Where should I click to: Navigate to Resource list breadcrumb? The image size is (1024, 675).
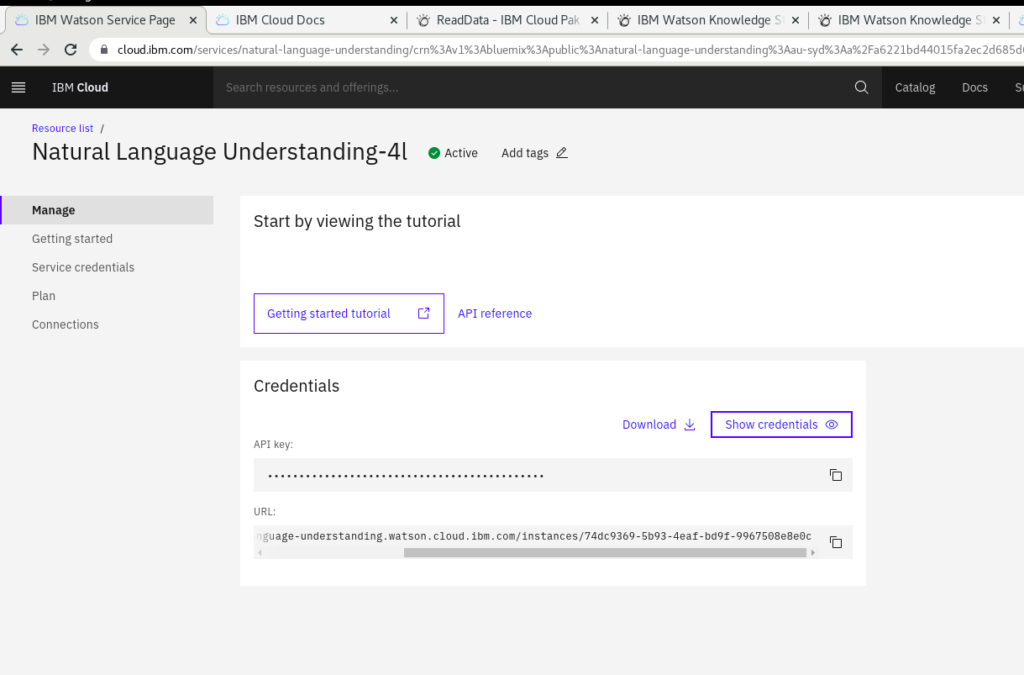coord(62,128)
